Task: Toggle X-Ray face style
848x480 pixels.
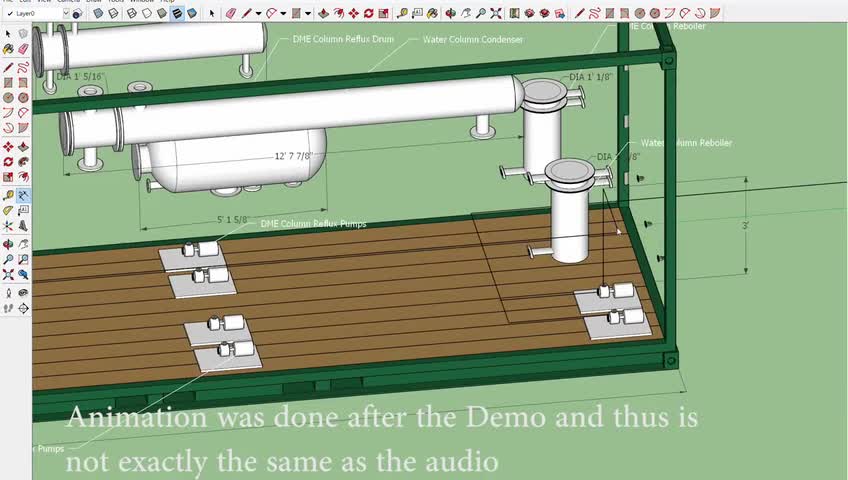Action: point(98,14)
